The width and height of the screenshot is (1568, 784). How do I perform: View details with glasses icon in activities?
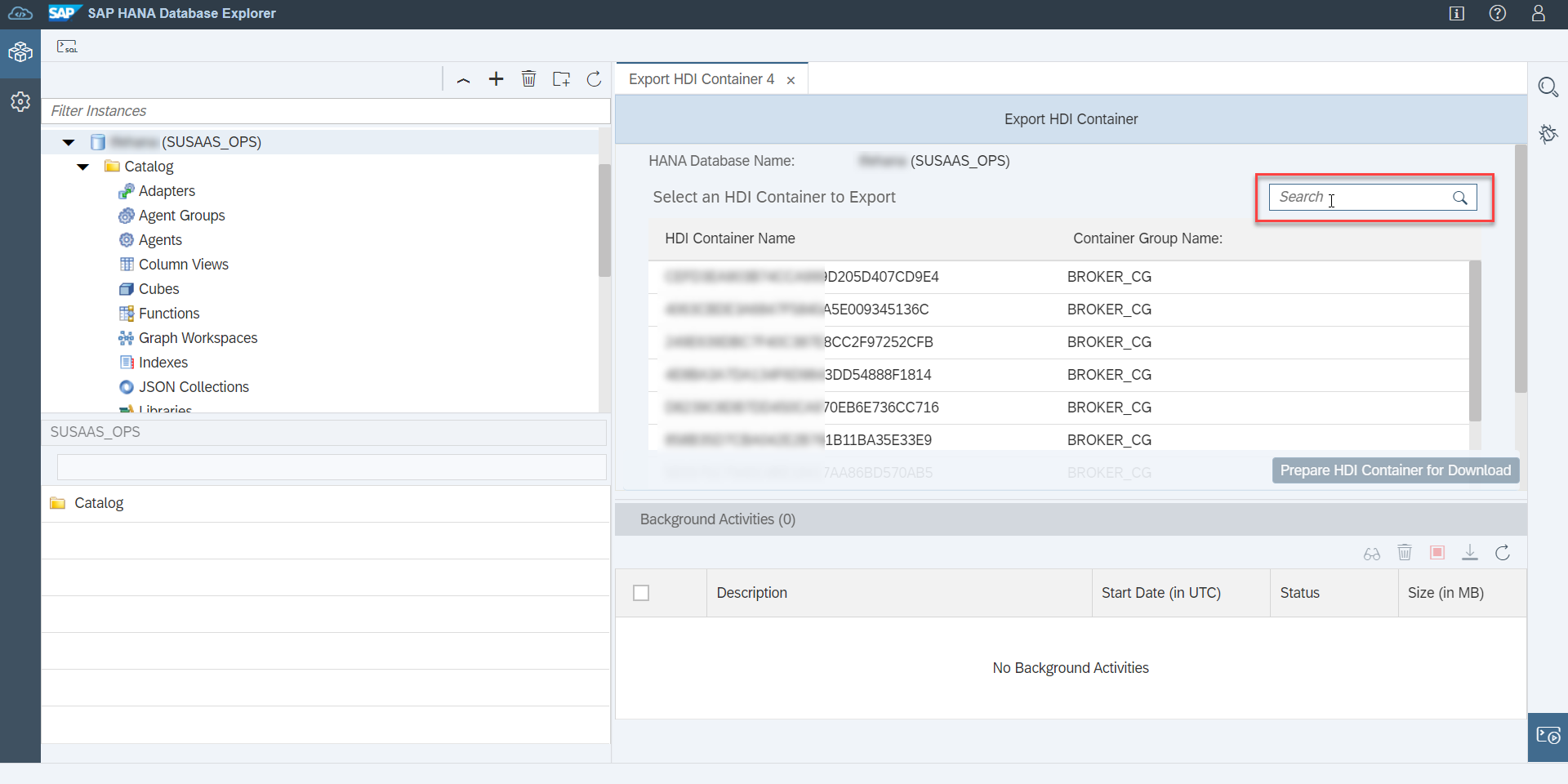tap(1372, 554)
